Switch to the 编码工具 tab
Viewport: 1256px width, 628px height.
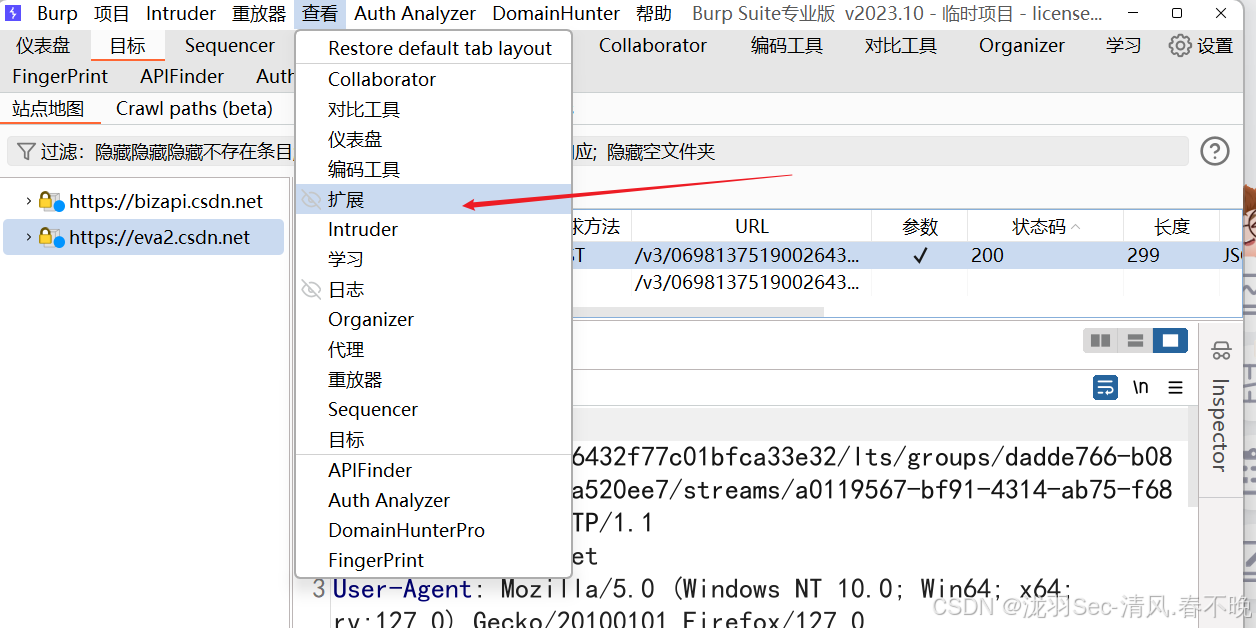tap(787, 46)
